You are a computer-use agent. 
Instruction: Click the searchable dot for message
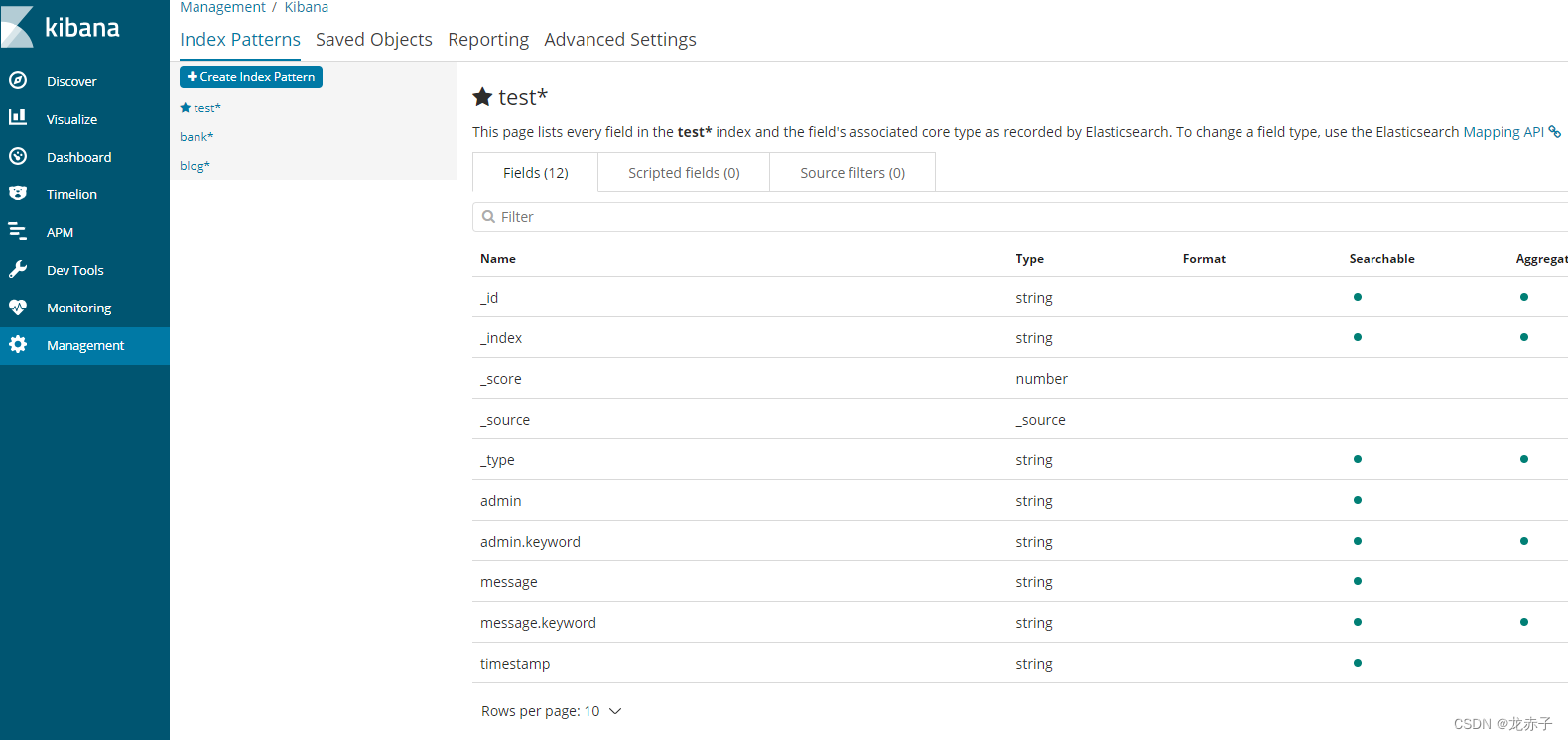[1358, 581]
